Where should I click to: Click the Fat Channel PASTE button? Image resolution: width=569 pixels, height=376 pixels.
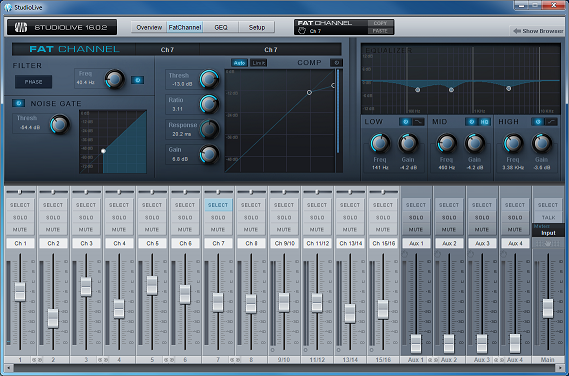click(x=380, y=31)
